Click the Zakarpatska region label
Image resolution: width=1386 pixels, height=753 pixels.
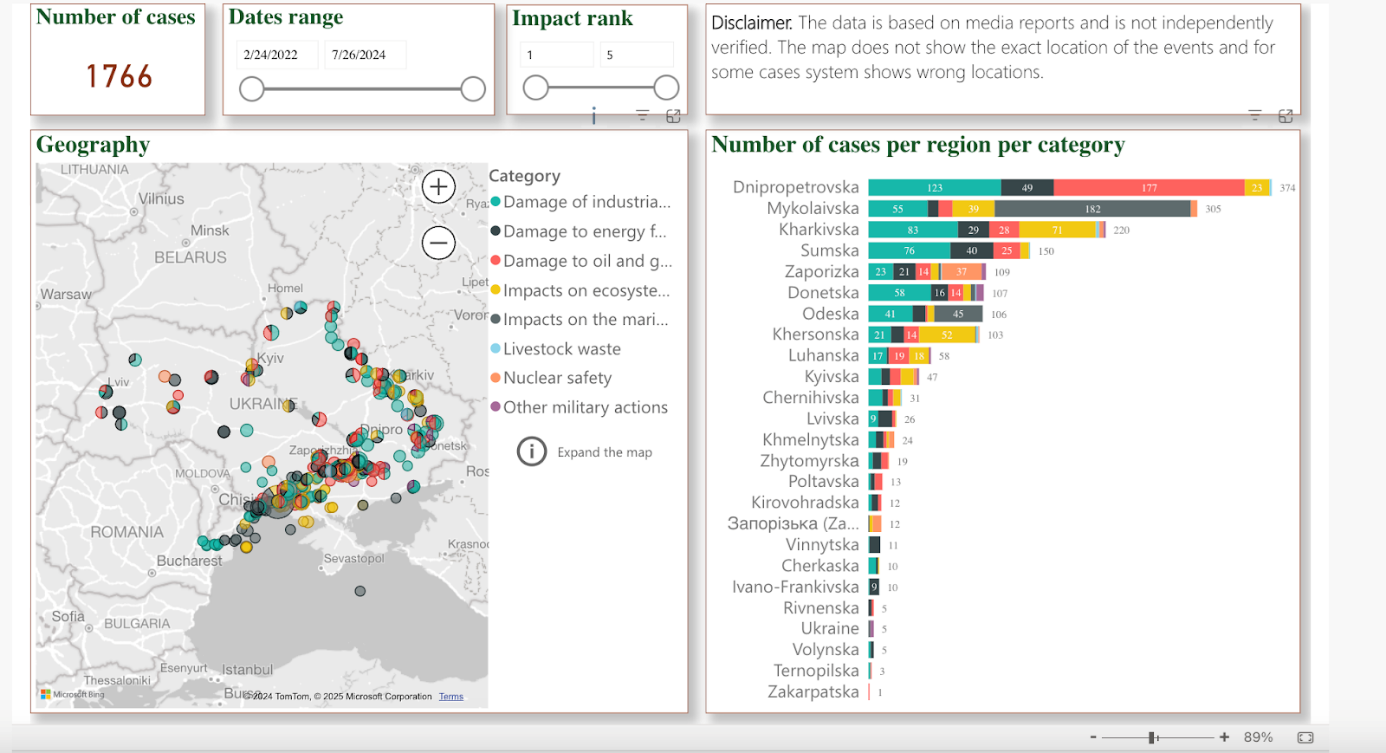tap(813, 691)
